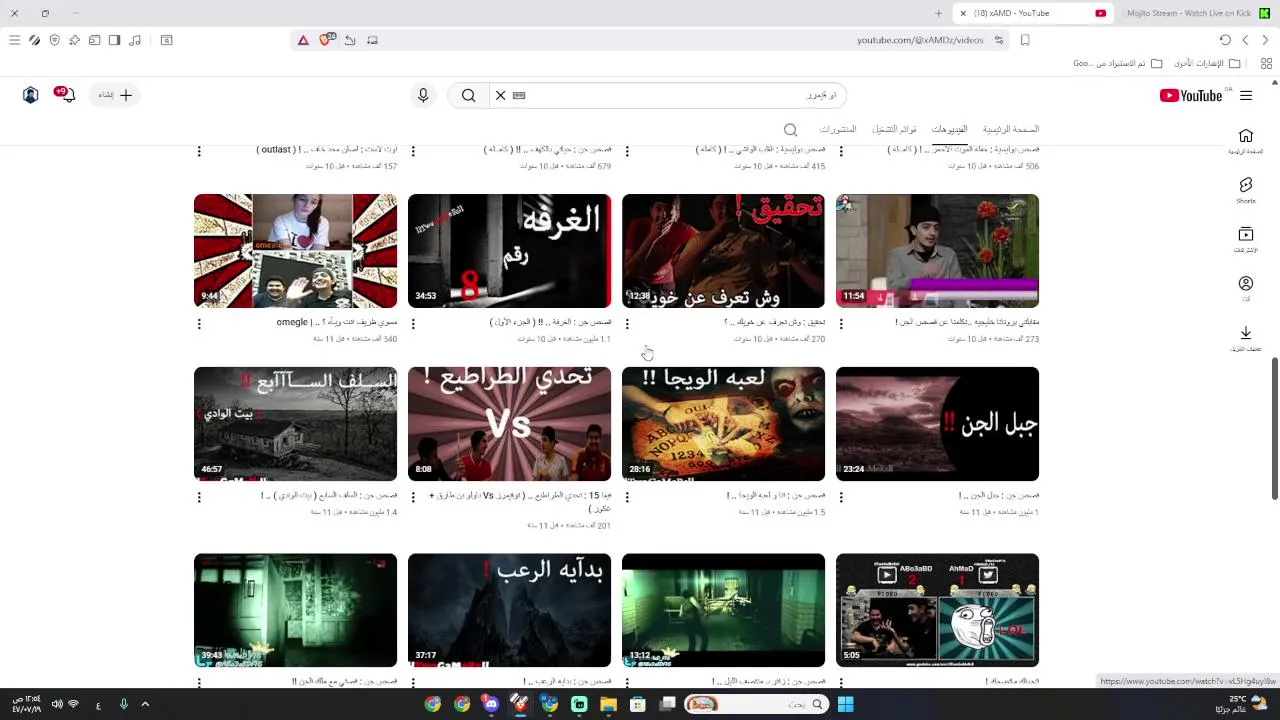The image size is (1280, 720).
Task: Click the YouTube logo
Action: 1191,96
